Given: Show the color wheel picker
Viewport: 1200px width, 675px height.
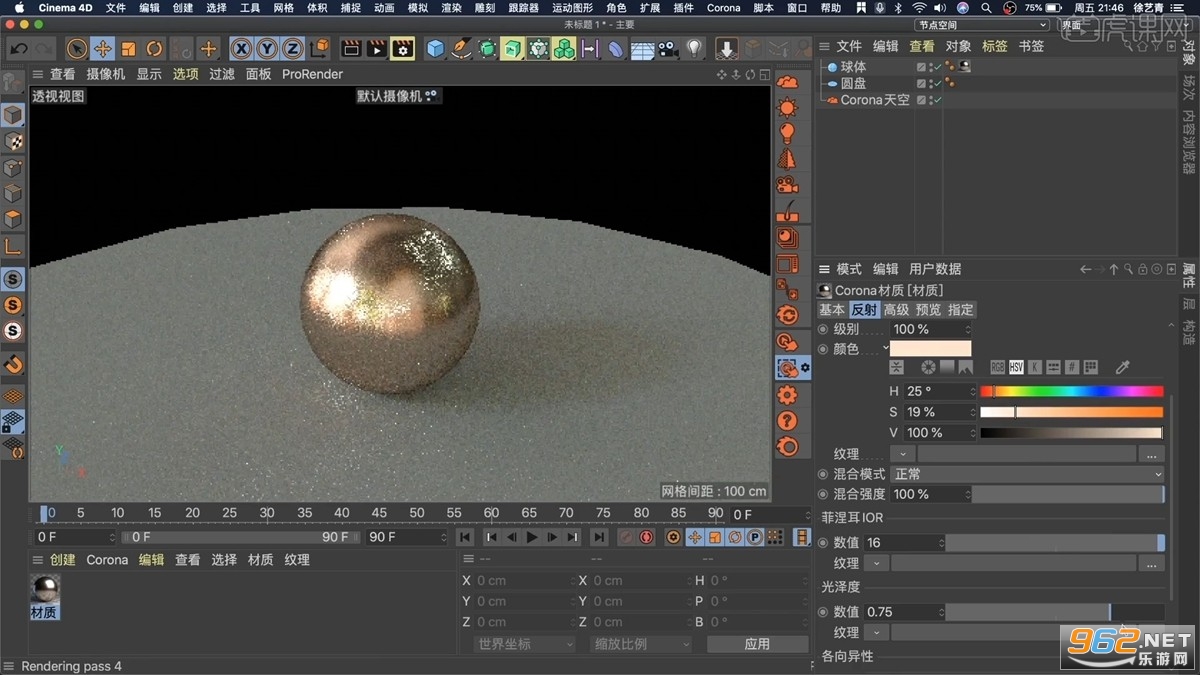Looking at the screenshot, I should coord(928,368).
